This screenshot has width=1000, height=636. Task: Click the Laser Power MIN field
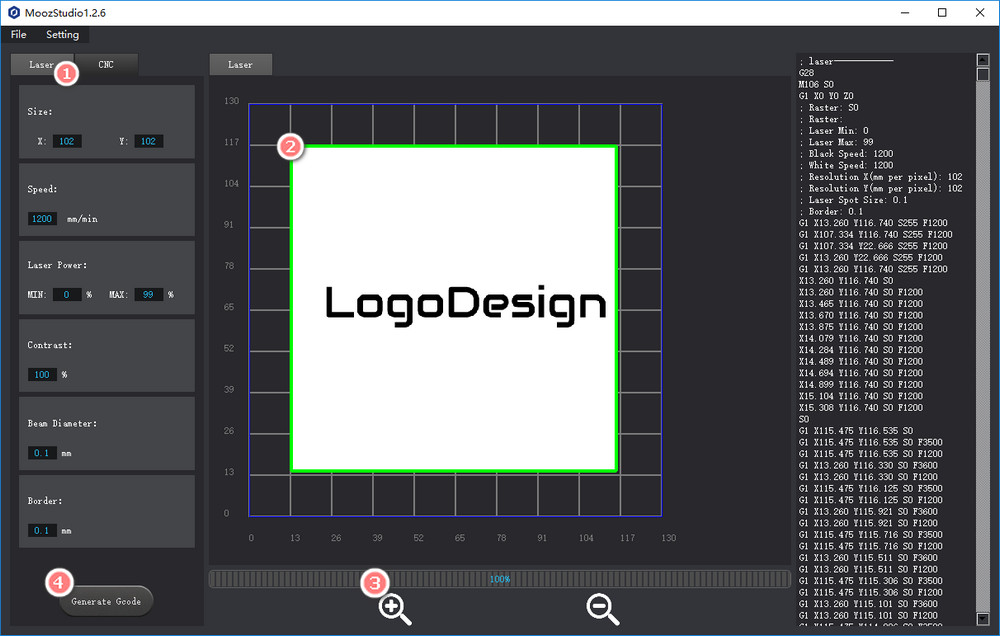[68, 294]
